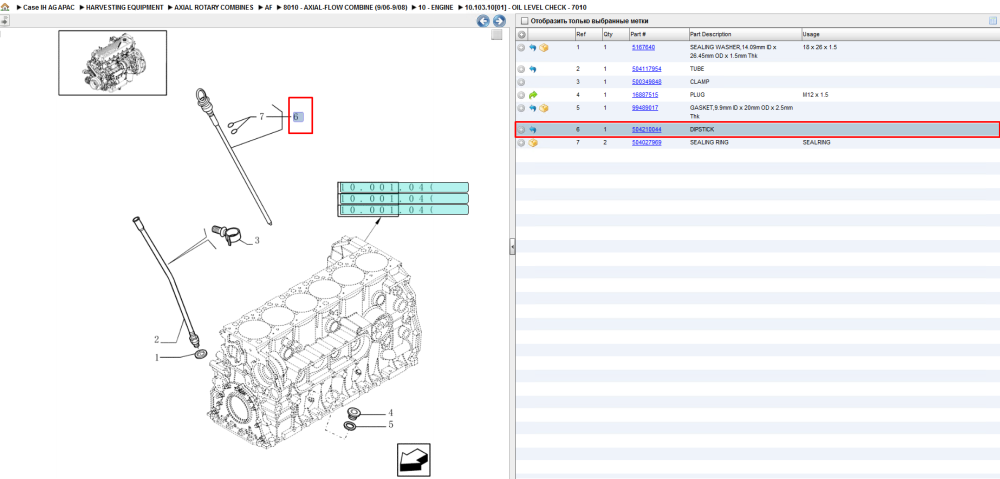The image size is (1000, 479).
Task: Go to the home page icon
Action: click(5, 8)
